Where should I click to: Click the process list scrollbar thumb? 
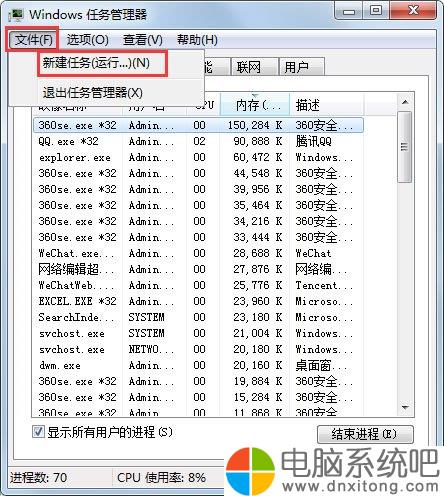point(405,147)
